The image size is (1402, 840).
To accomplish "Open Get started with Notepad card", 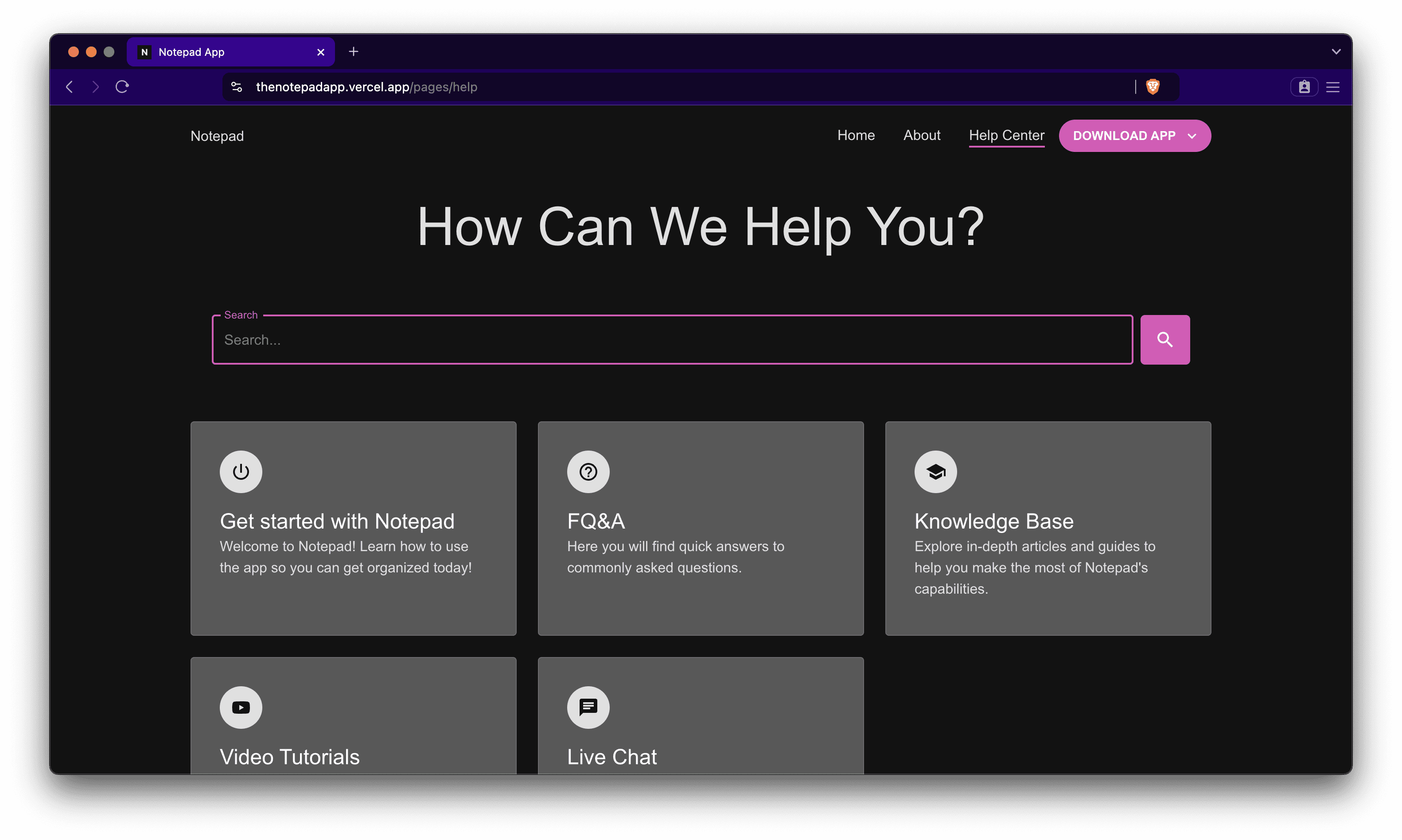I will click(x=353, y=528).
